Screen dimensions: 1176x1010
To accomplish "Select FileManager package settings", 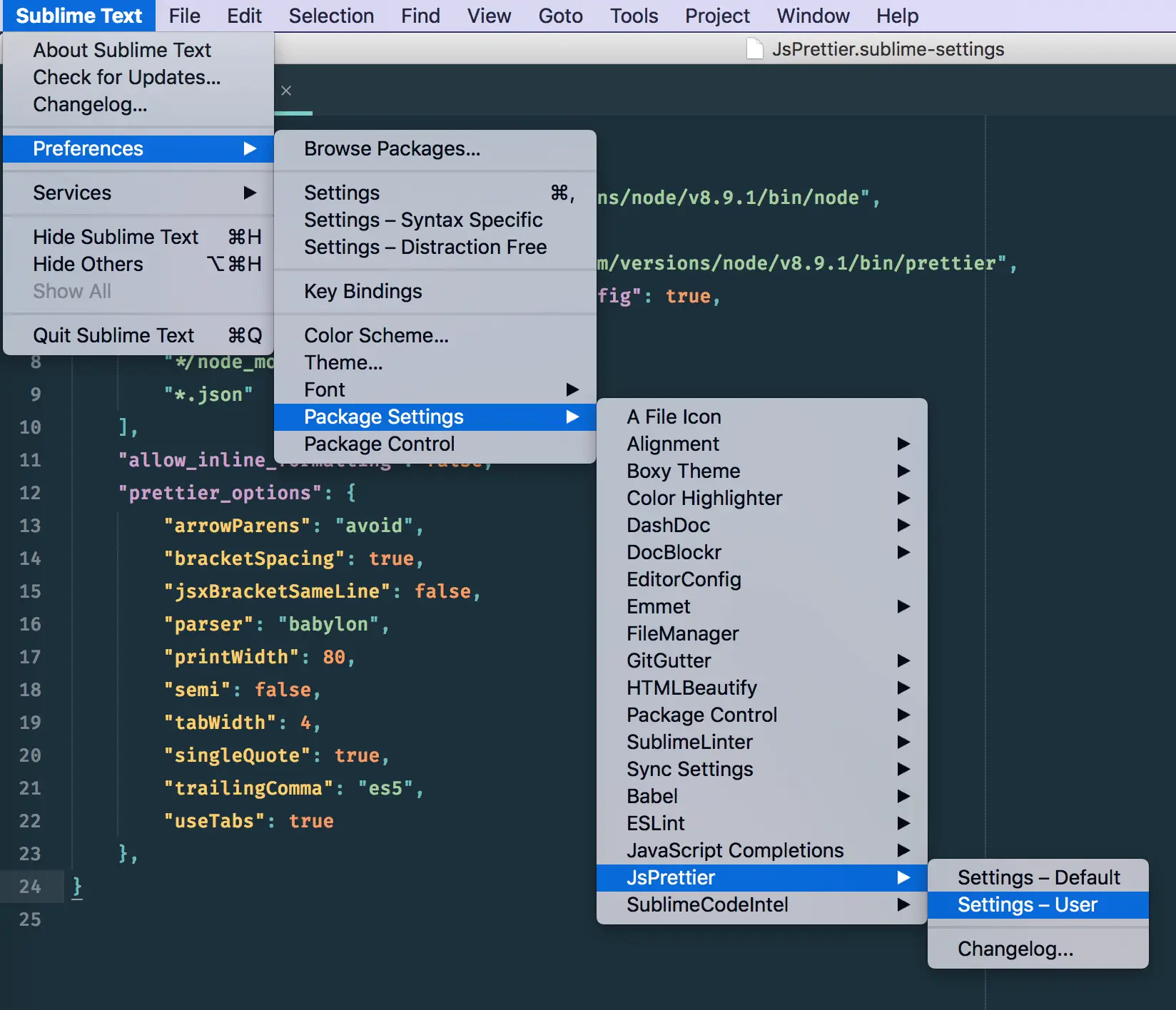I will coord(762,633).
